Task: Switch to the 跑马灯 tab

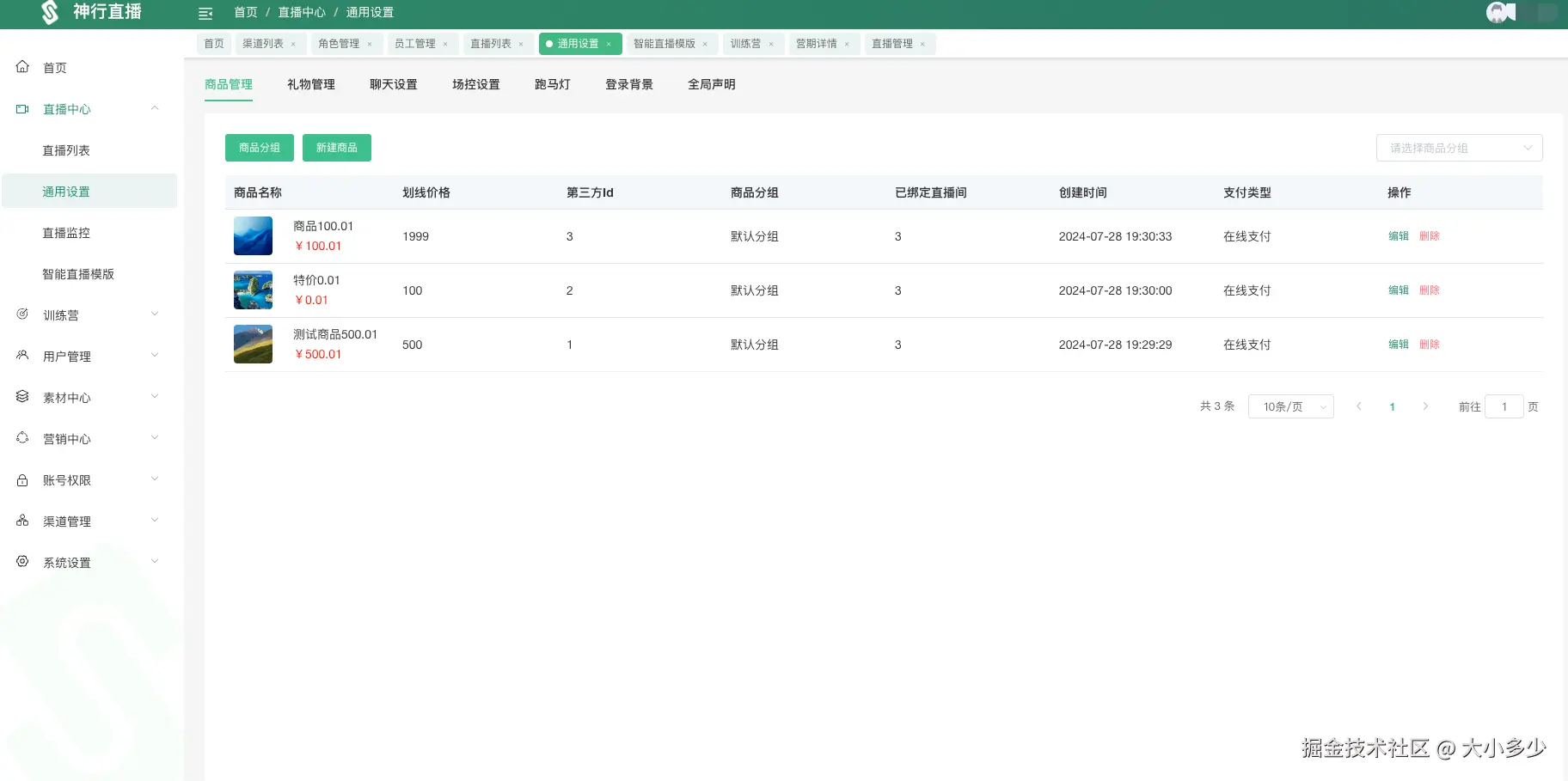Action: (x=553, y=84)
